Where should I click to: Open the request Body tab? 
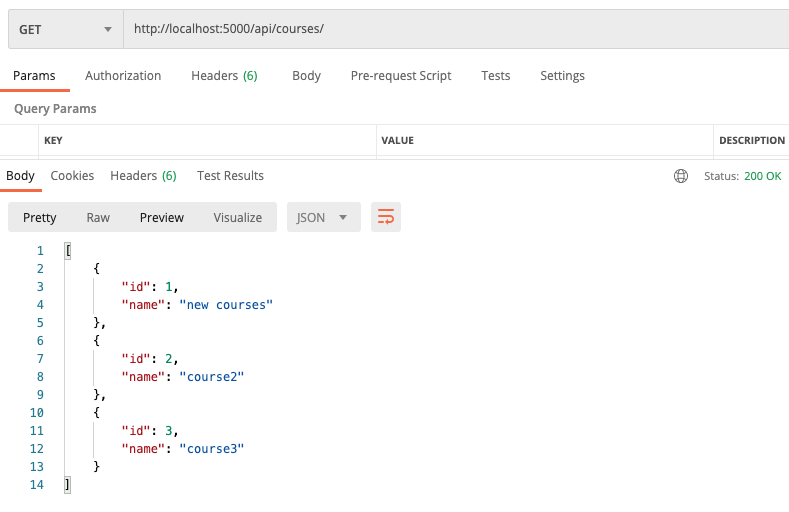point(306,75)
